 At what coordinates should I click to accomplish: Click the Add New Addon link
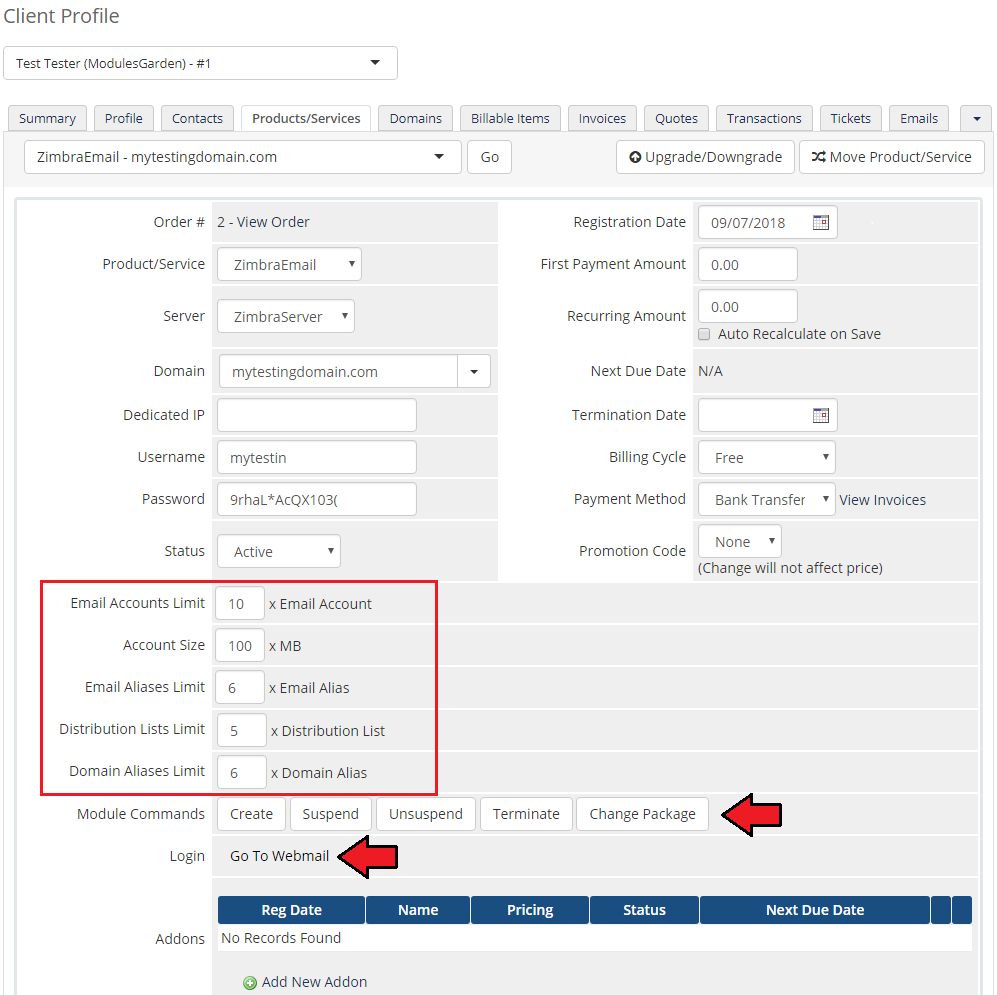314,982
